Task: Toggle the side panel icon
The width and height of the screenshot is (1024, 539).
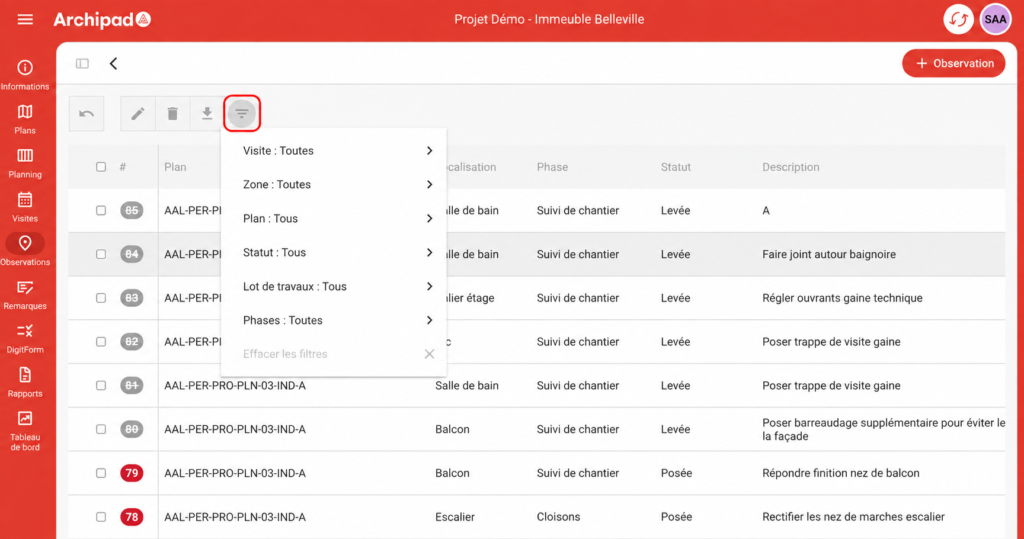Action: 82,63
